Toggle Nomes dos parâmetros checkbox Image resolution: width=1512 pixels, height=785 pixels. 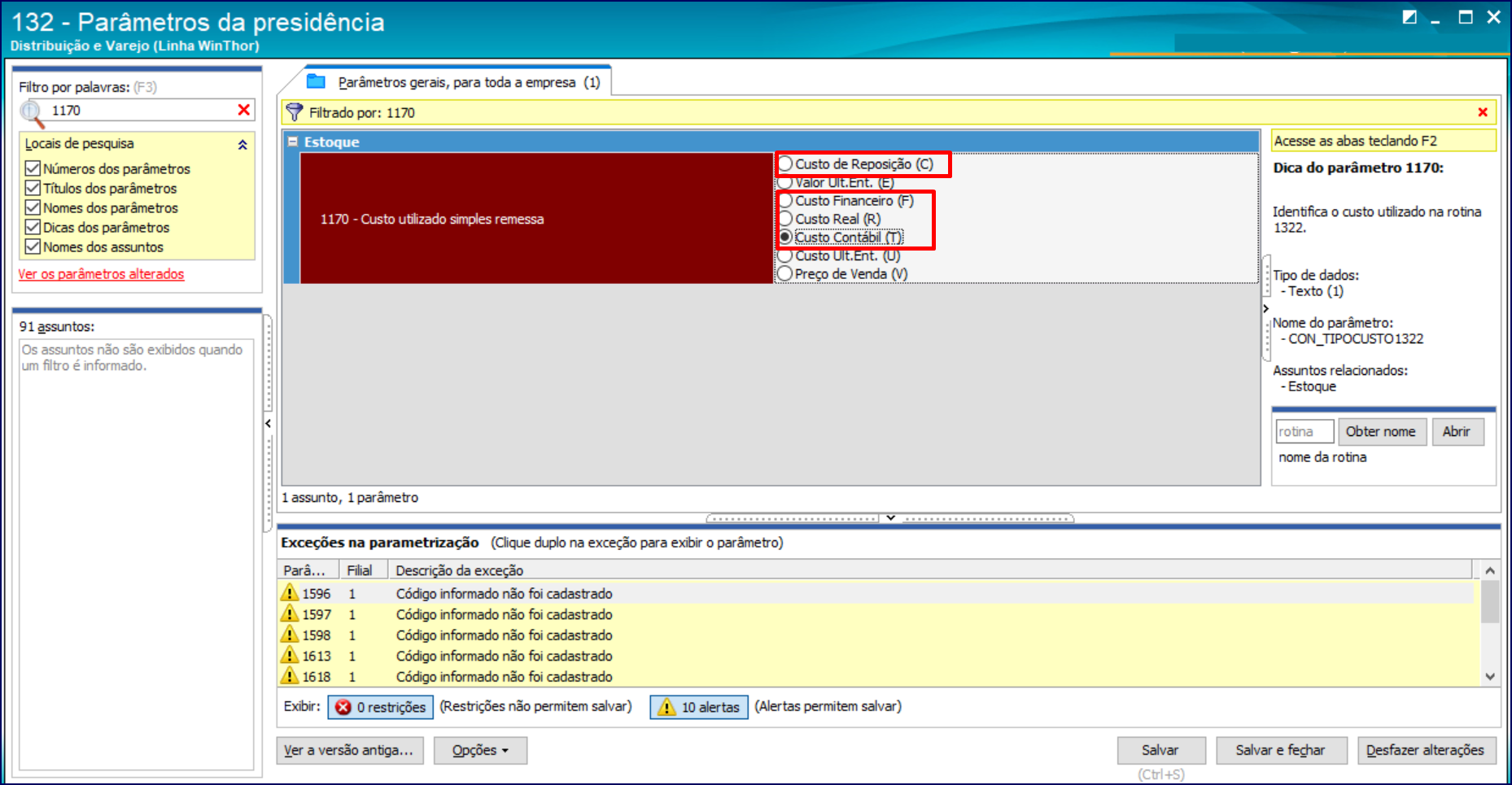(x=33, y=207)
